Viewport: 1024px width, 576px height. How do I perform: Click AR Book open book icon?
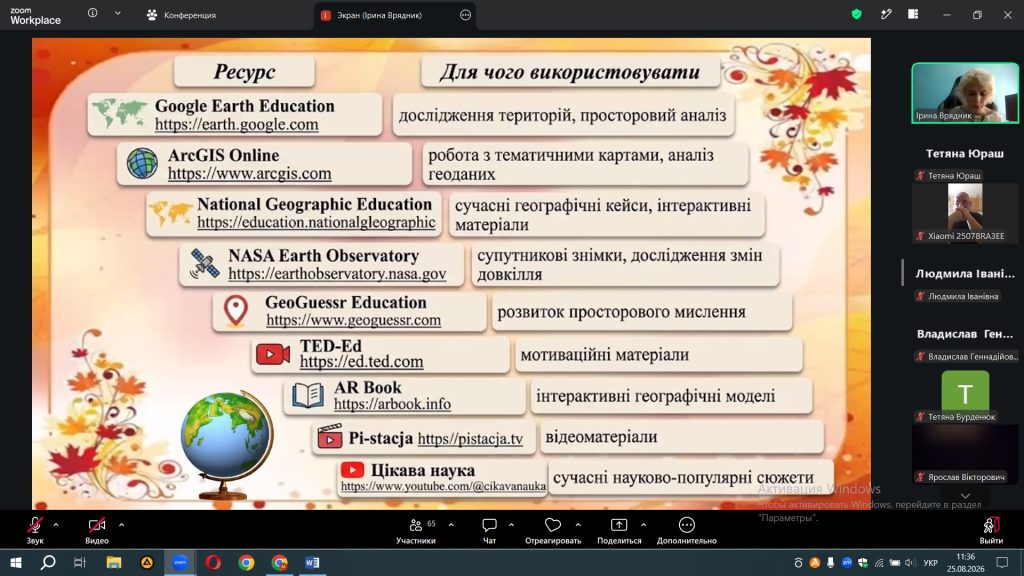(308, 395)
